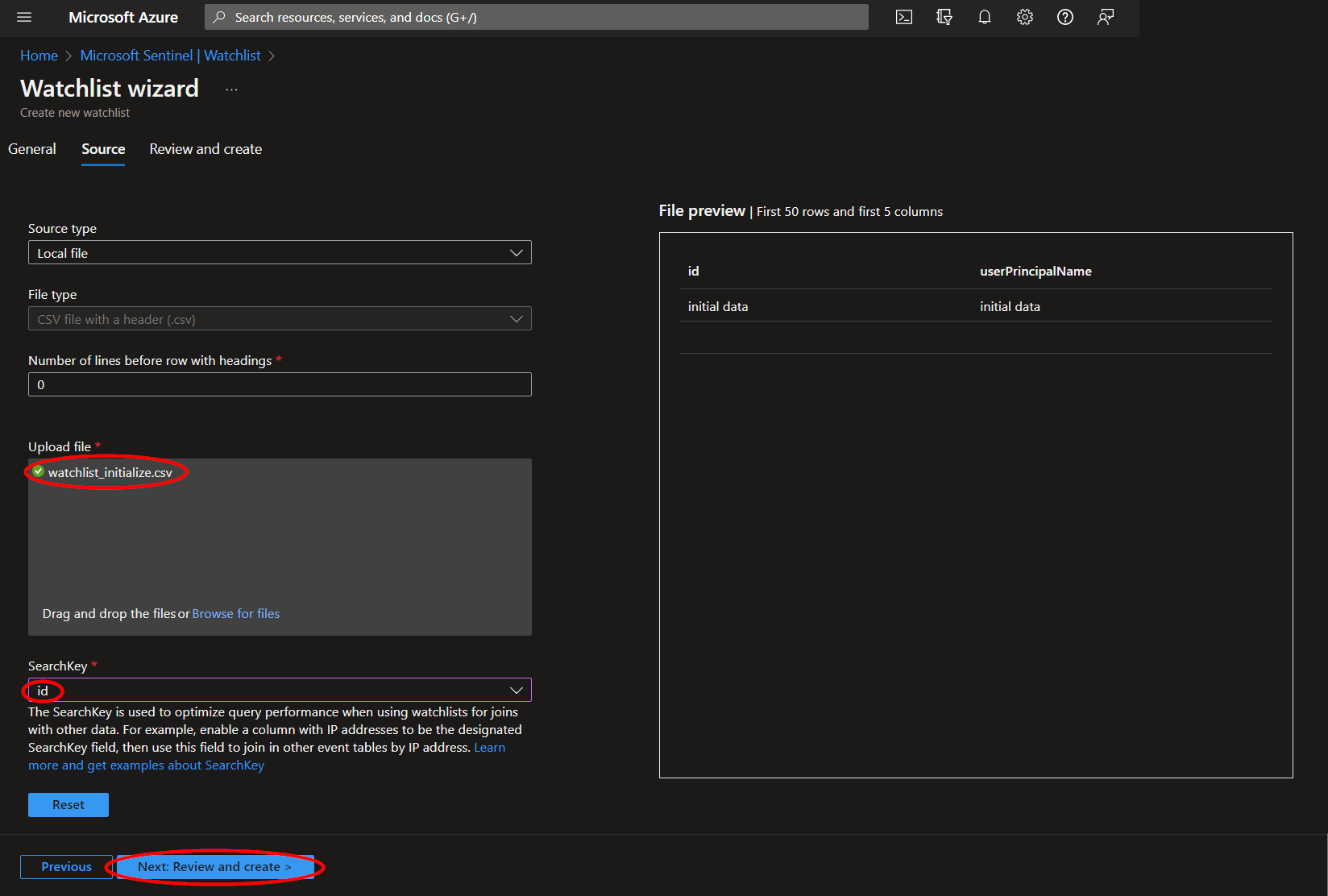This screenshot has height=896, width=1328.
Task: Click the search magnifier icon
Action: 219,17
